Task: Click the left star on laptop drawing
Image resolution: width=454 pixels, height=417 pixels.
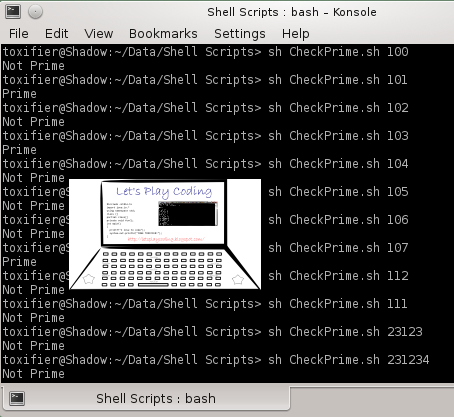Action: click(89, 279)
